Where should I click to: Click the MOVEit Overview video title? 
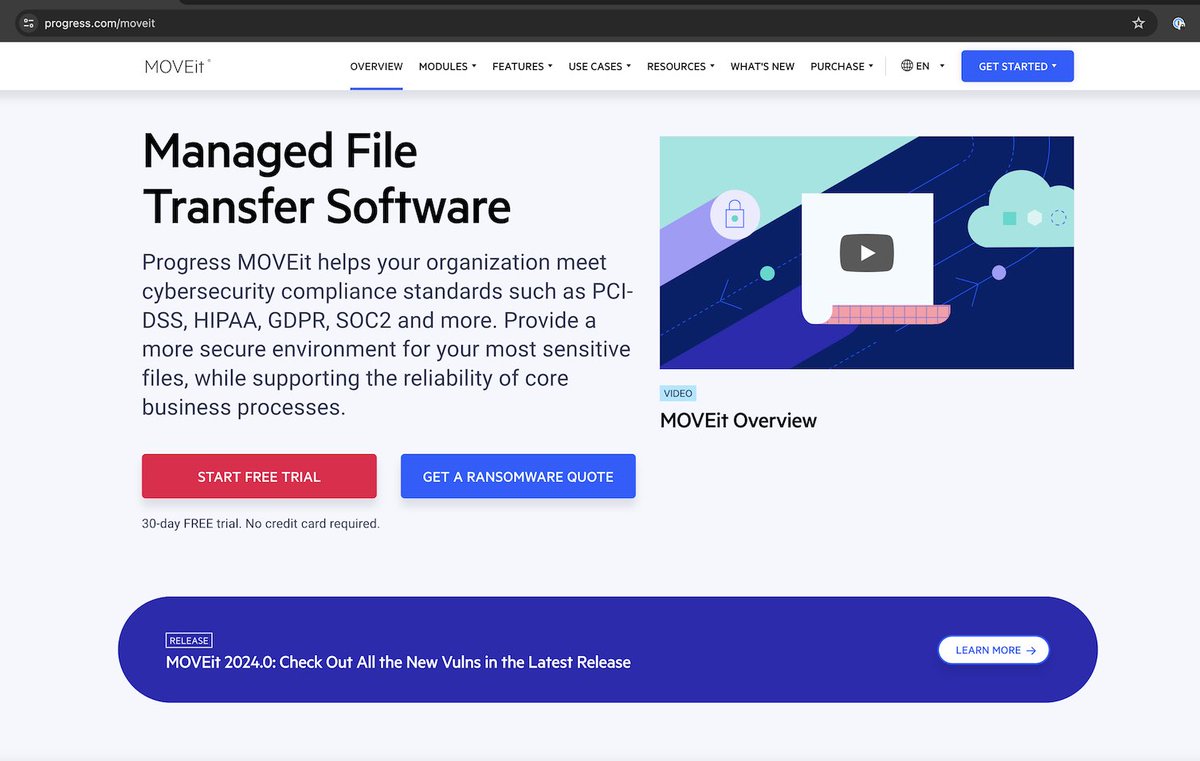738,420
